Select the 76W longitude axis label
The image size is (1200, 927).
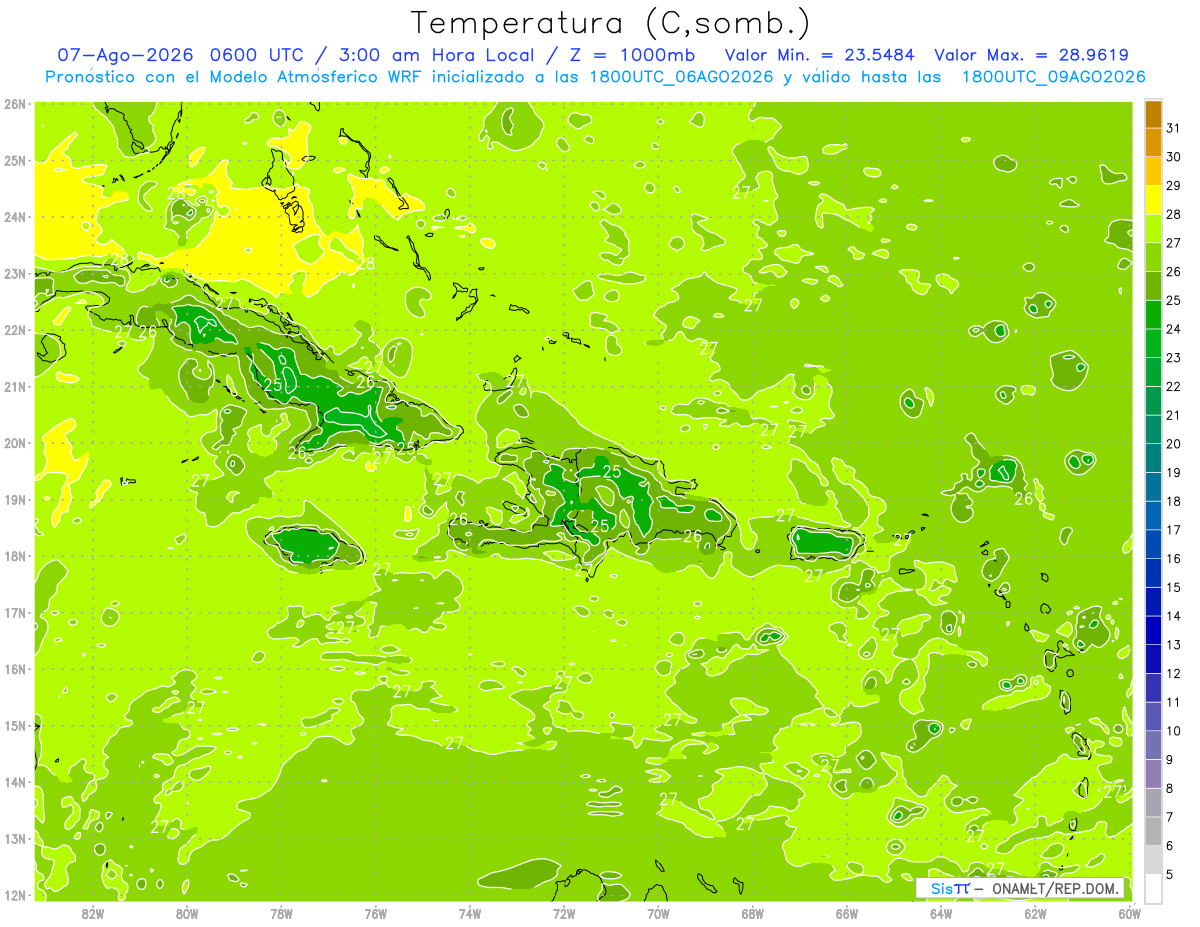[375, 913]
